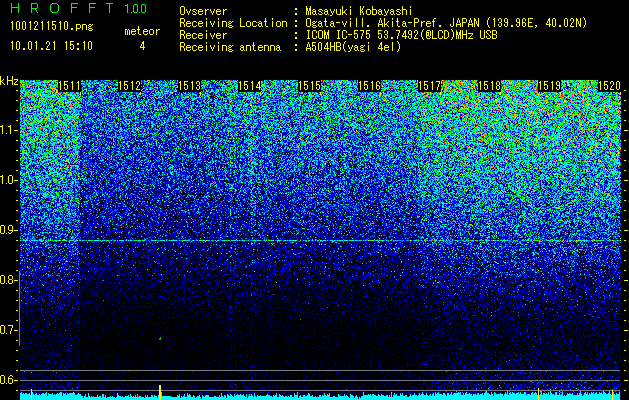Click the 1513 time label
The width and height of the screenshot is (629, 400).
(x=189, y=86)
